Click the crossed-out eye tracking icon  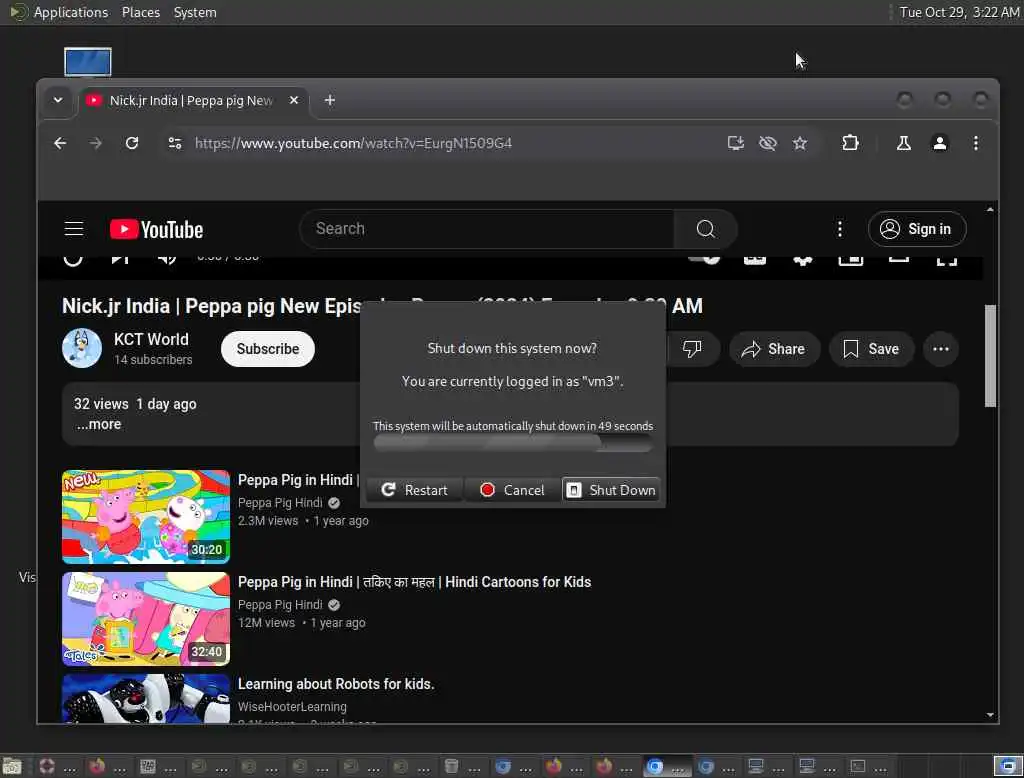pos(768,143)
